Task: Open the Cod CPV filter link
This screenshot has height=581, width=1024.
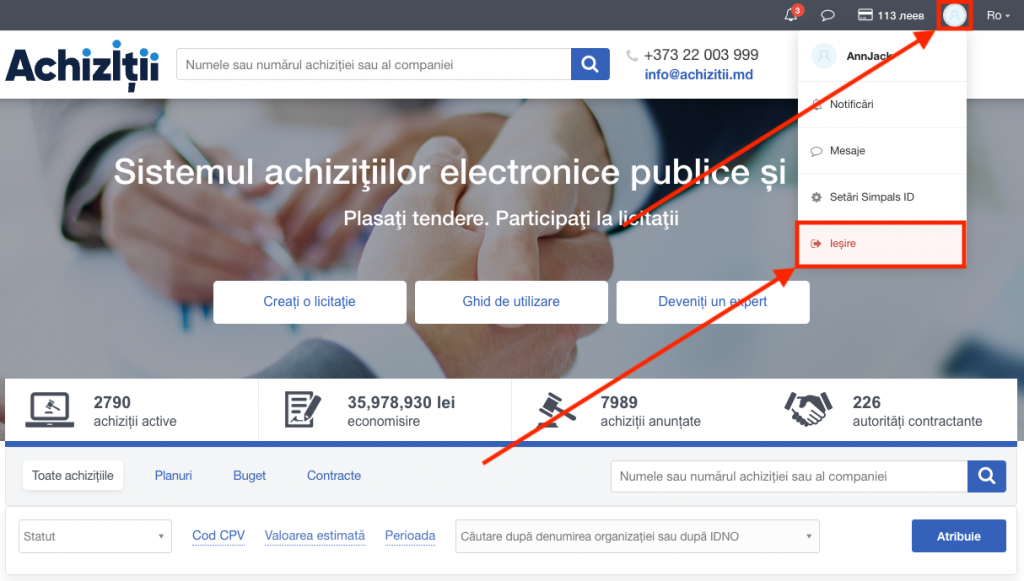Action: click(218, 536)
